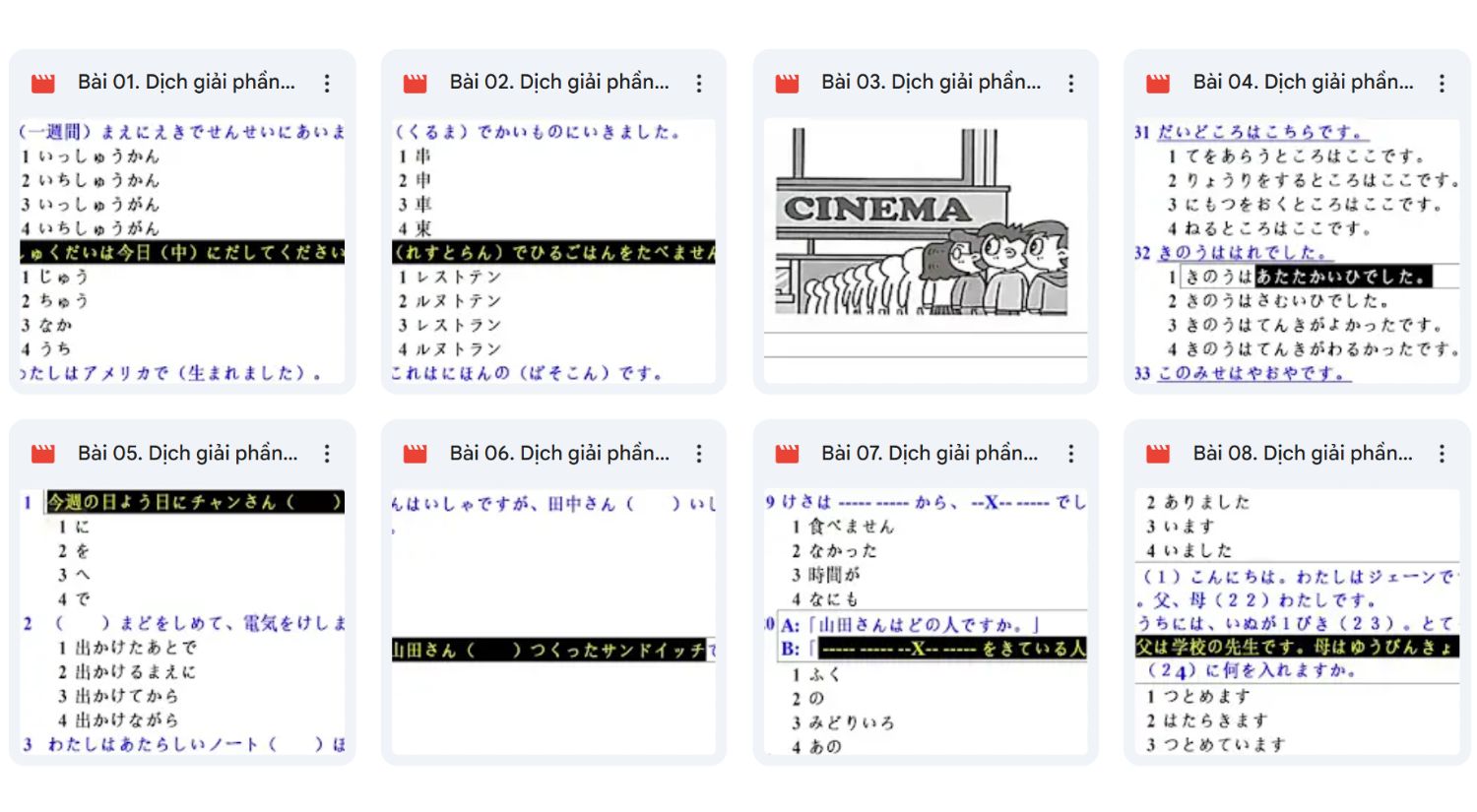
Task: Click the red video icon on Bài 08
Action: 1157,454
